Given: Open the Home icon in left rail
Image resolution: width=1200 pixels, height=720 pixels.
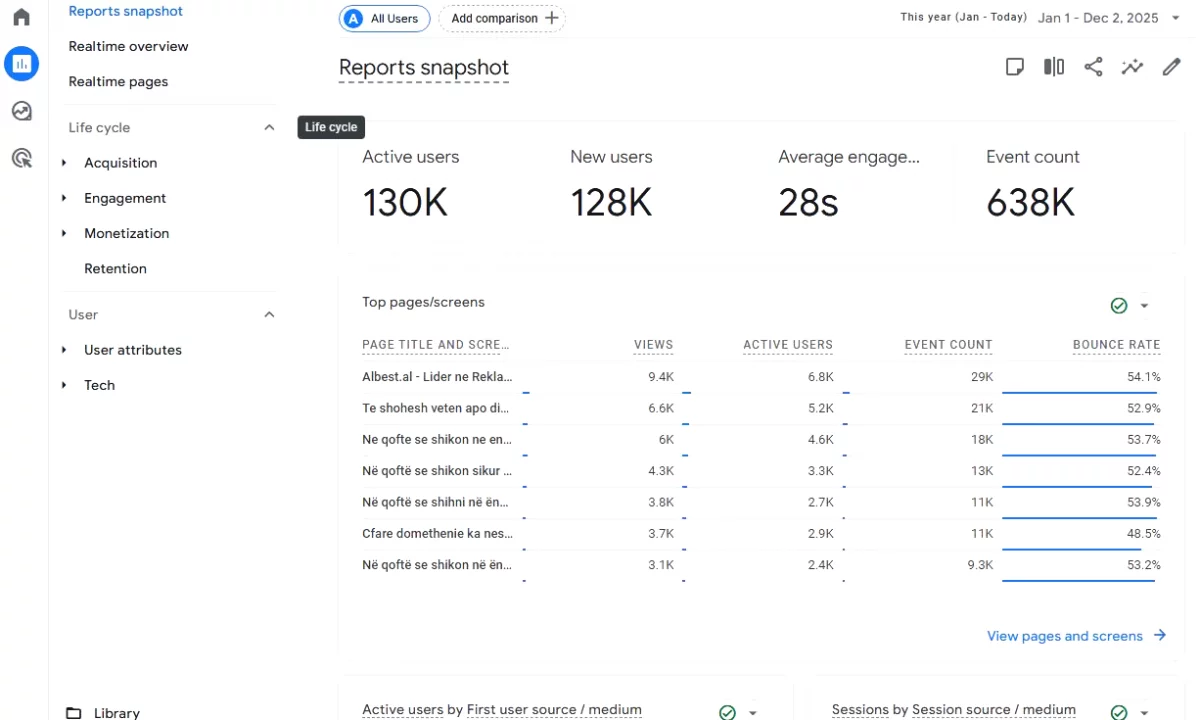Looking at the screenshot, I should click(21, 17).
